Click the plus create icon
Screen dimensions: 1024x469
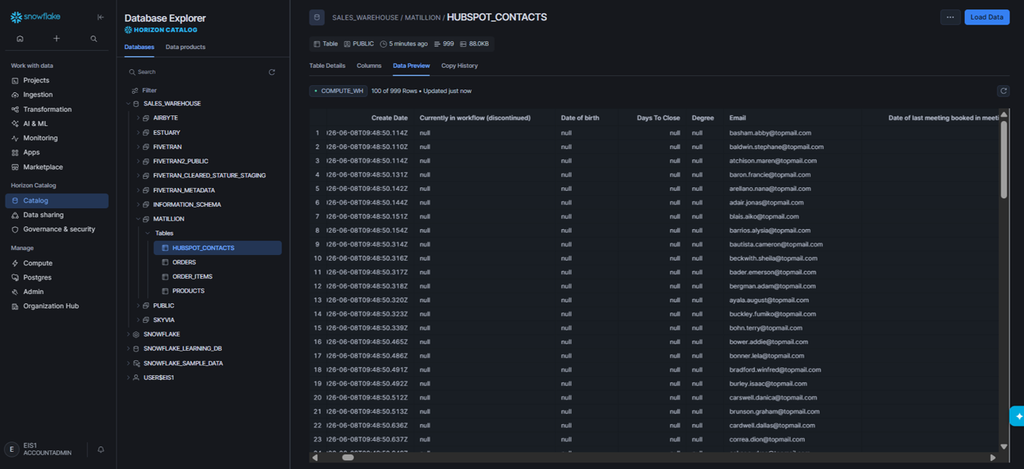[57, 39]
